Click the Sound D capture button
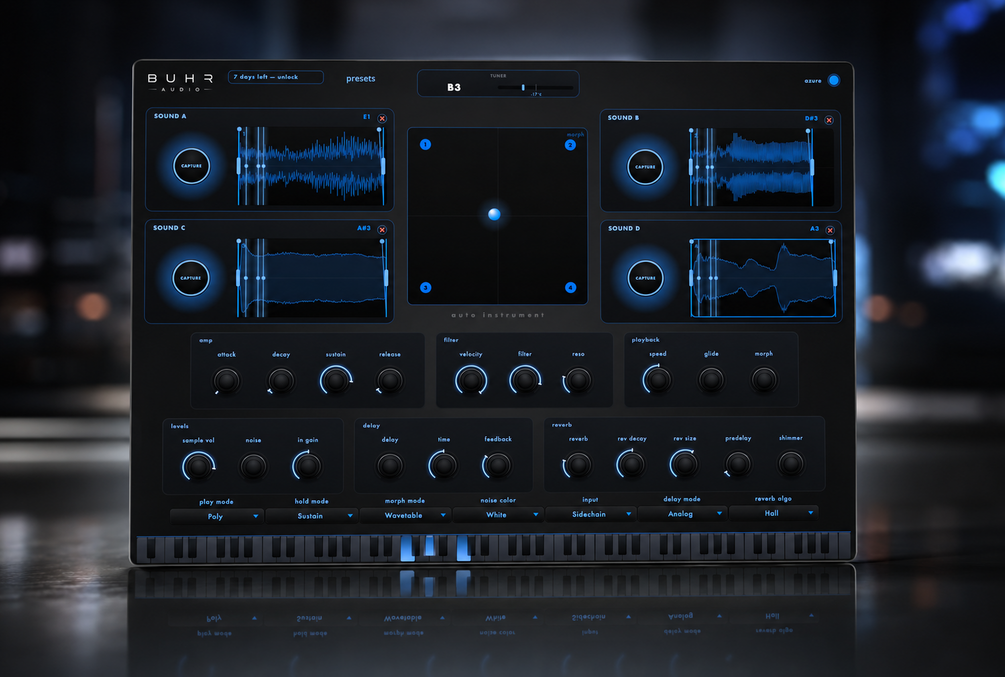The width and height of the screenshot is (1005, 677). click(645, 278)
